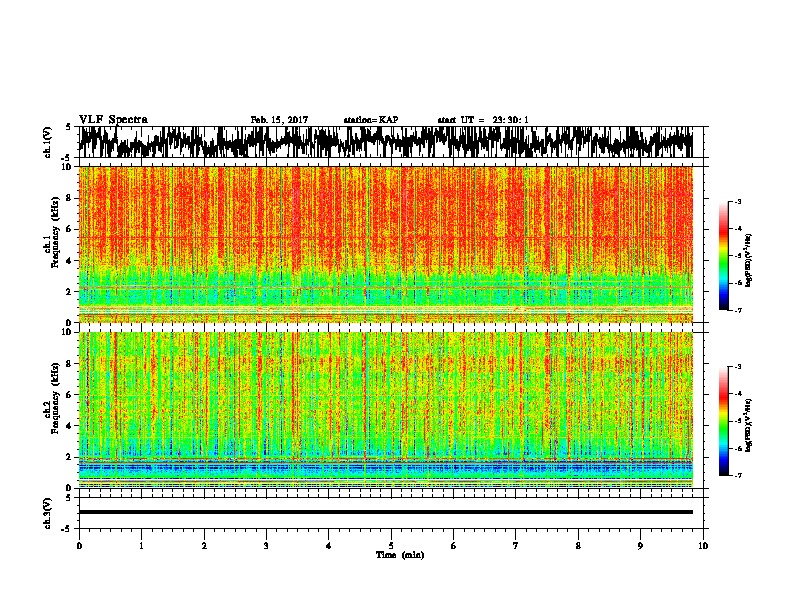Click time axis tick label "1"

(x=141, y=546)
